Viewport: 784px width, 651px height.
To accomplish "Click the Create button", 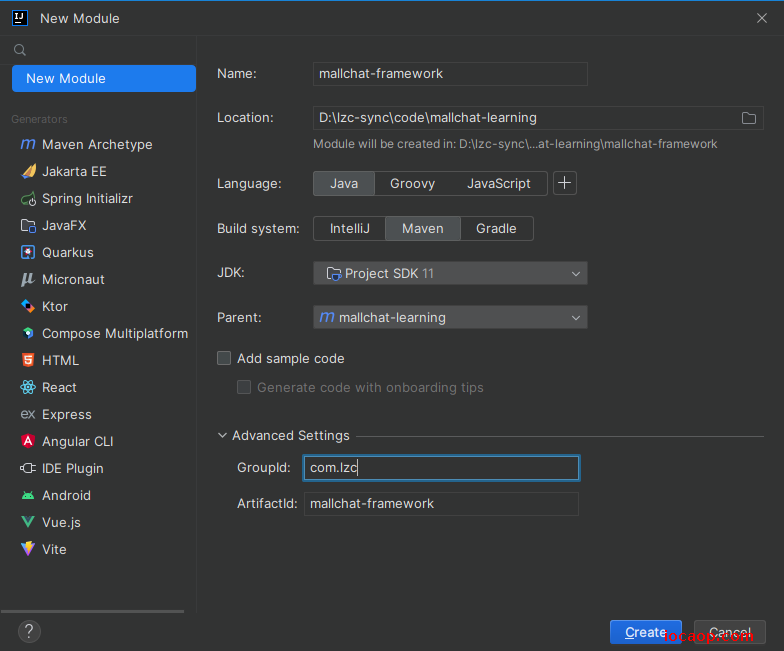I will 646,632.
